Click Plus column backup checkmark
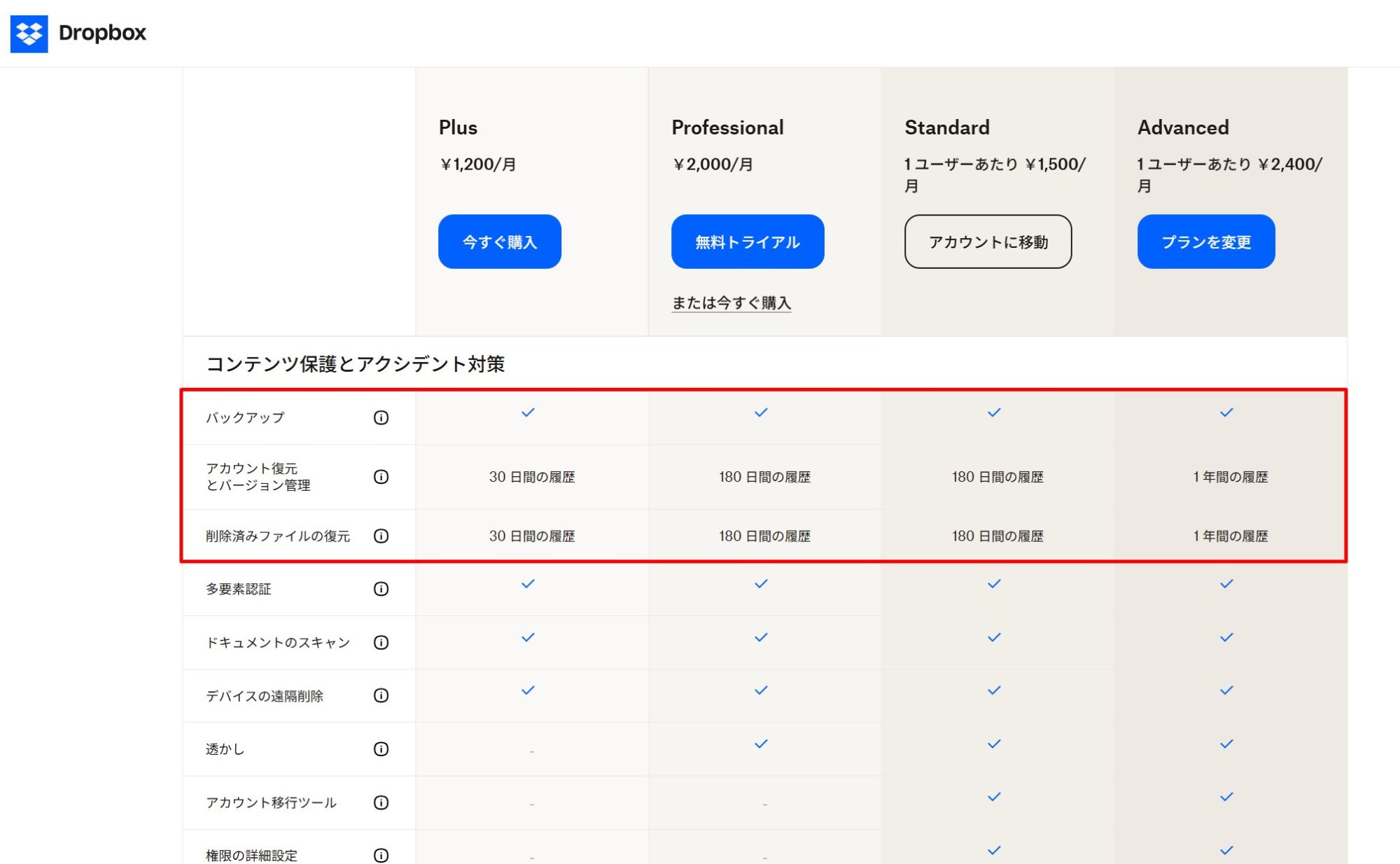The width and height of the screenshot is (1400, 864). click(528, 412)
